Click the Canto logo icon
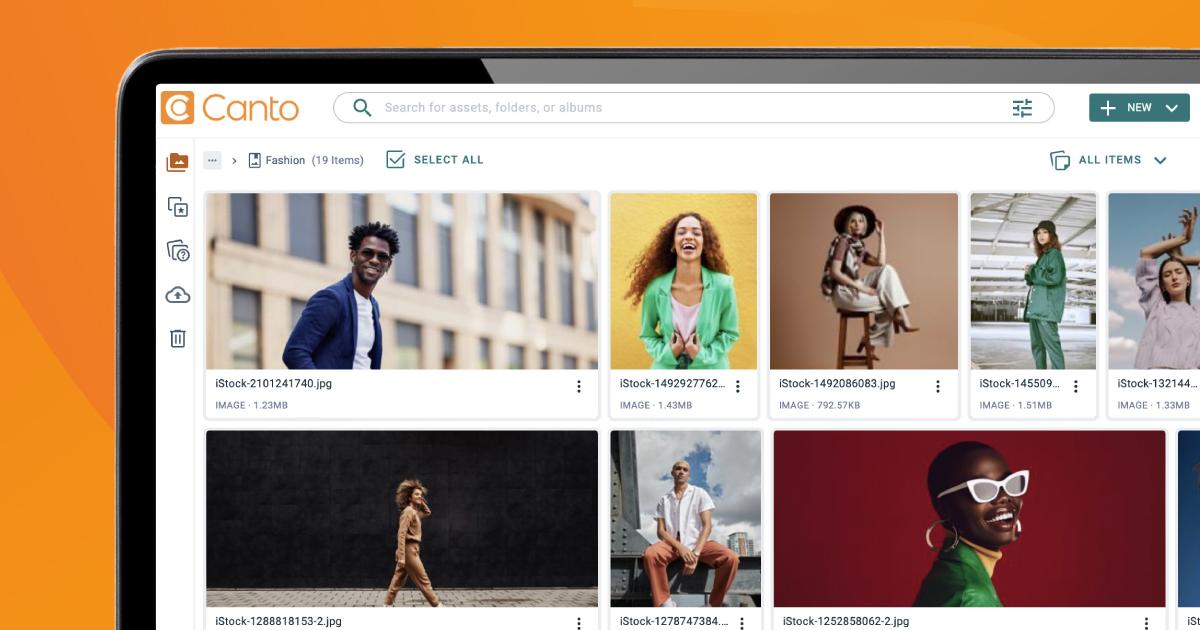Viewport: 1200px width, 630px height. 177,108
